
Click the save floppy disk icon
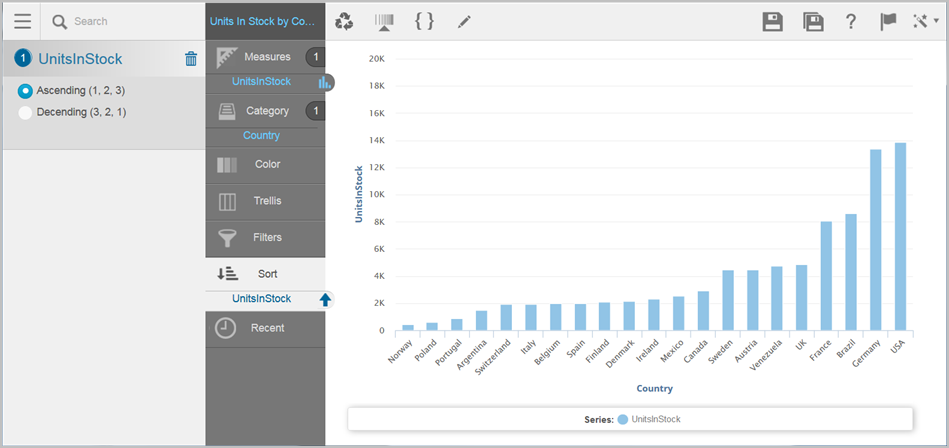tap(772, 22)
